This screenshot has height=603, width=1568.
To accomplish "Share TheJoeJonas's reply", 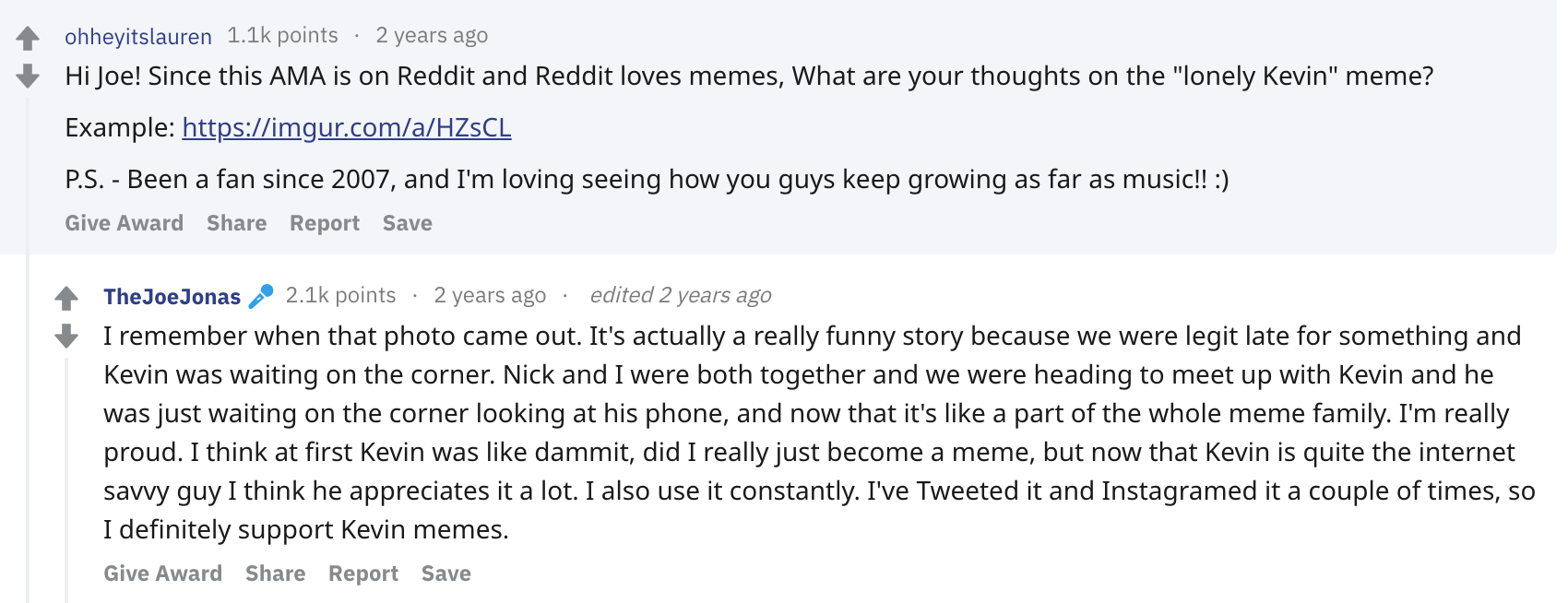I will coord(276,573).
